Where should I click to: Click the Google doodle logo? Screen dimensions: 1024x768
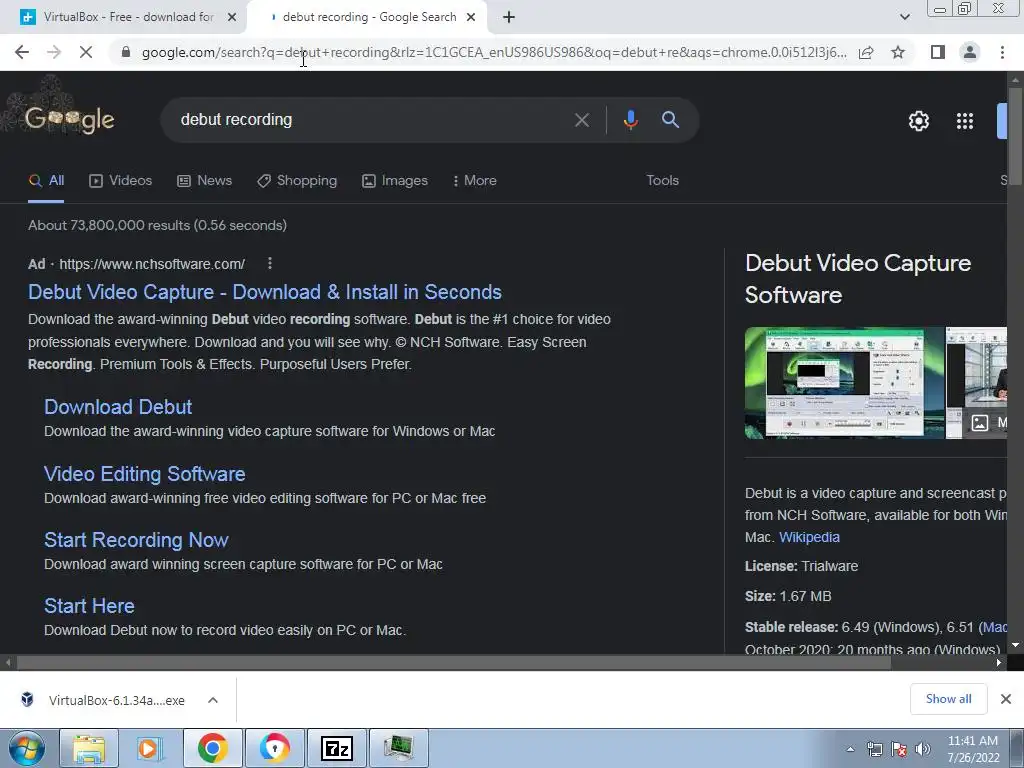pos(69,120)
